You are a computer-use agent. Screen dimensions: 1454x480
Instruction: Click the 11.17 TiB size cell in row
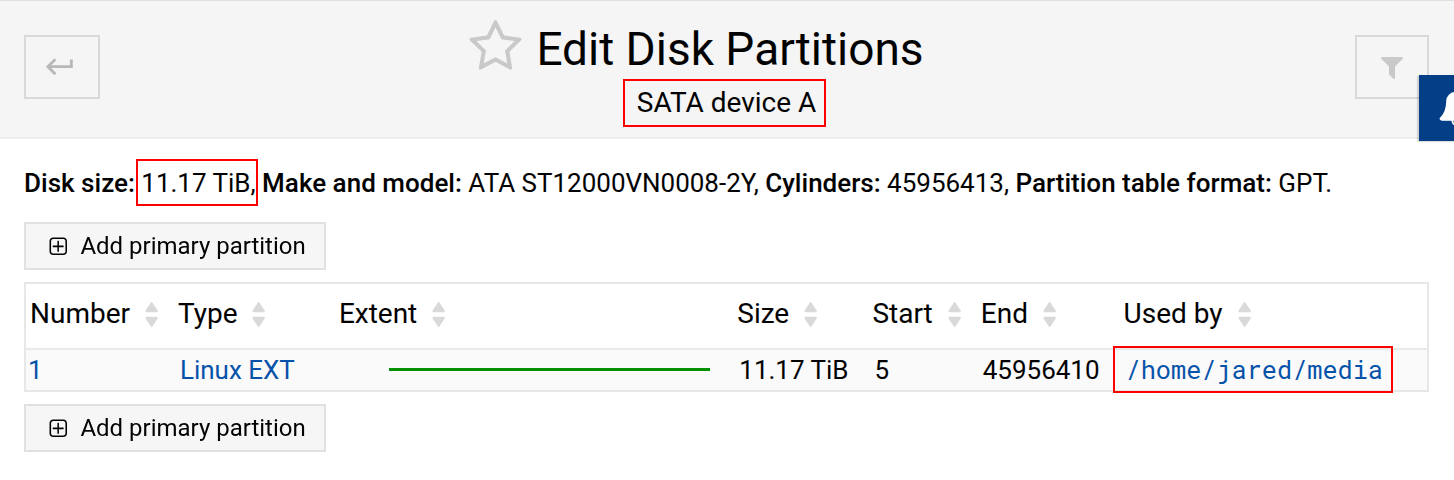[793, 371]
